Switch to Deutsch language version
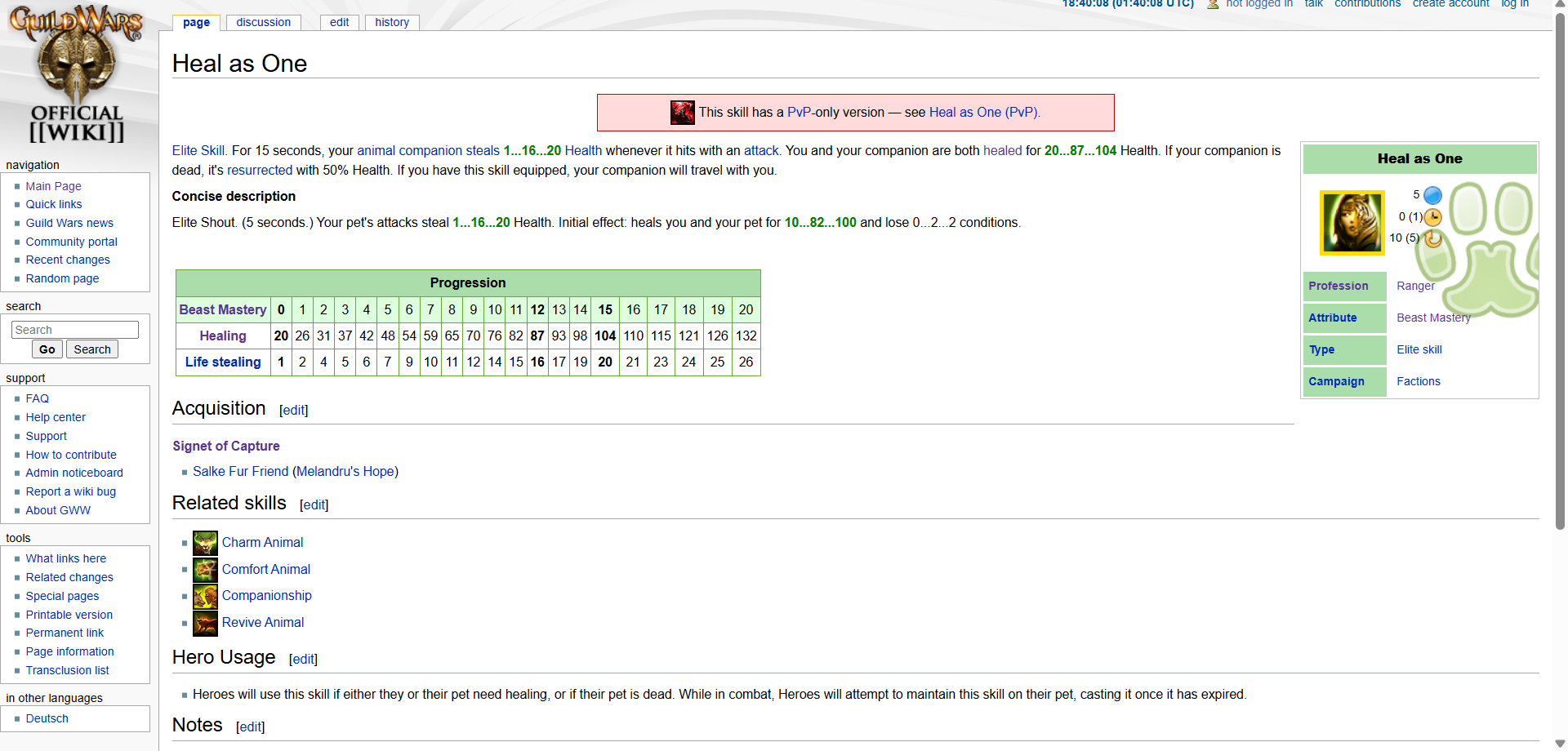 click(47, 718)
